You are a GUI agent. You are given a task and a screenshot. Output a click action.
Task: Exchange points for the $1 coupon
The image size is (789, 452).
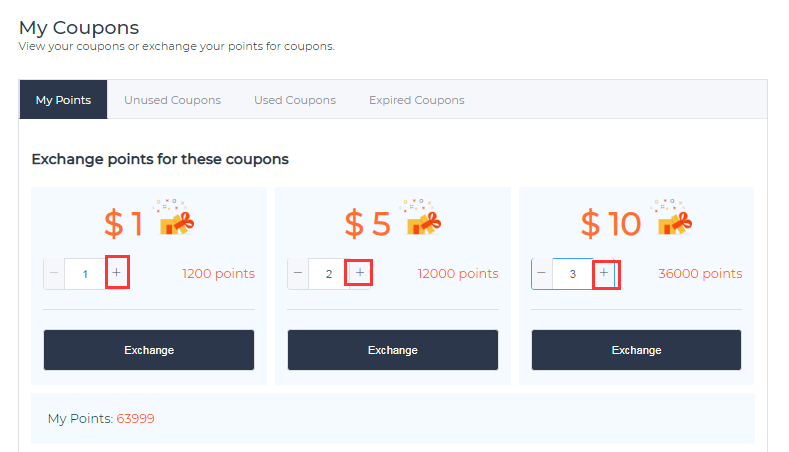149,350
